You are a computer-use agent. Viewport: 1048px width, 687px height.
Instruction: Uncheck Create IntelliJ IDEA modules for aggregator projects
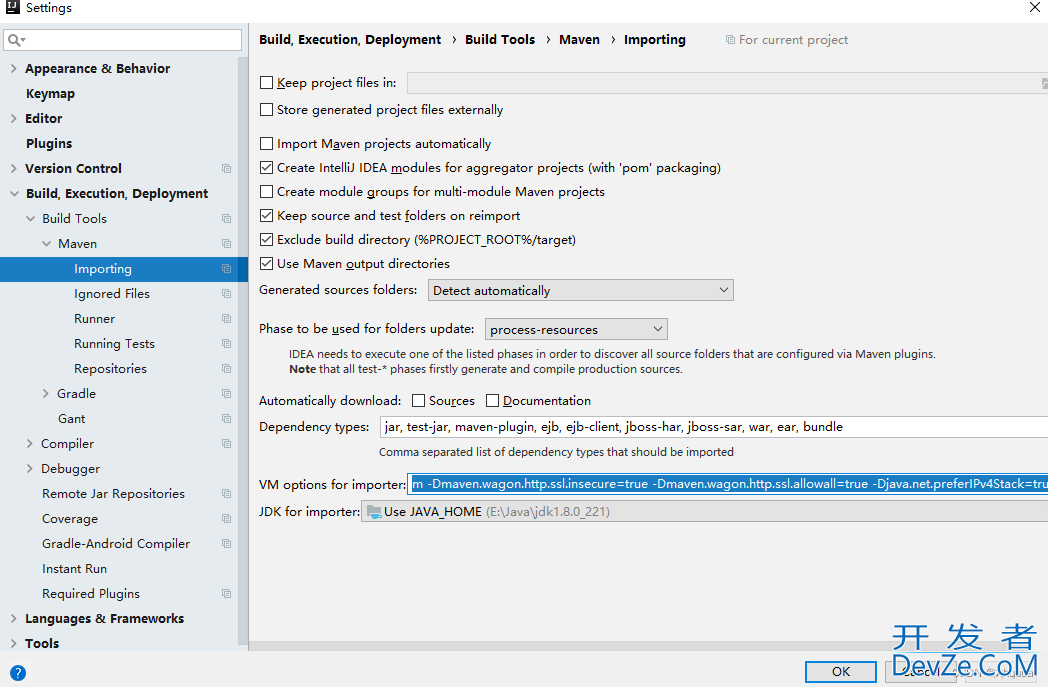click(x=267, y=168)
